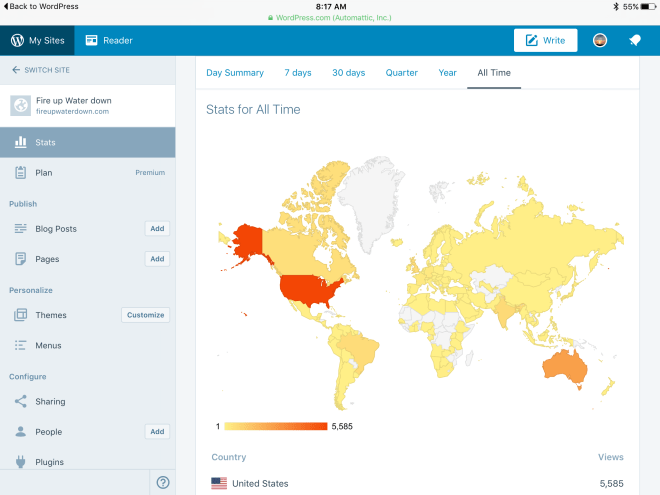Open the user profile avatar
The width and height of the screenshot is (660, 495).
[600, 40]
